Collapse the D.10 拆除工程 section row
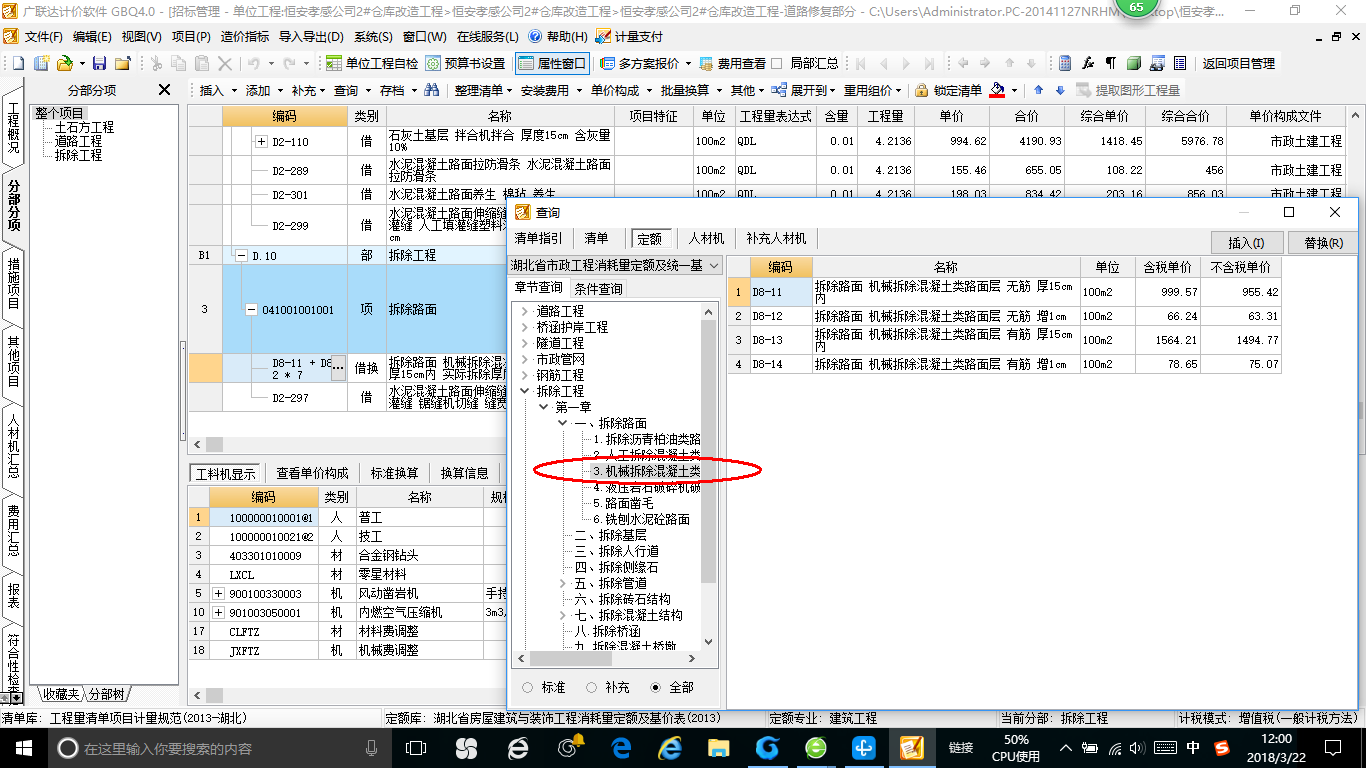 pos(241,256)
